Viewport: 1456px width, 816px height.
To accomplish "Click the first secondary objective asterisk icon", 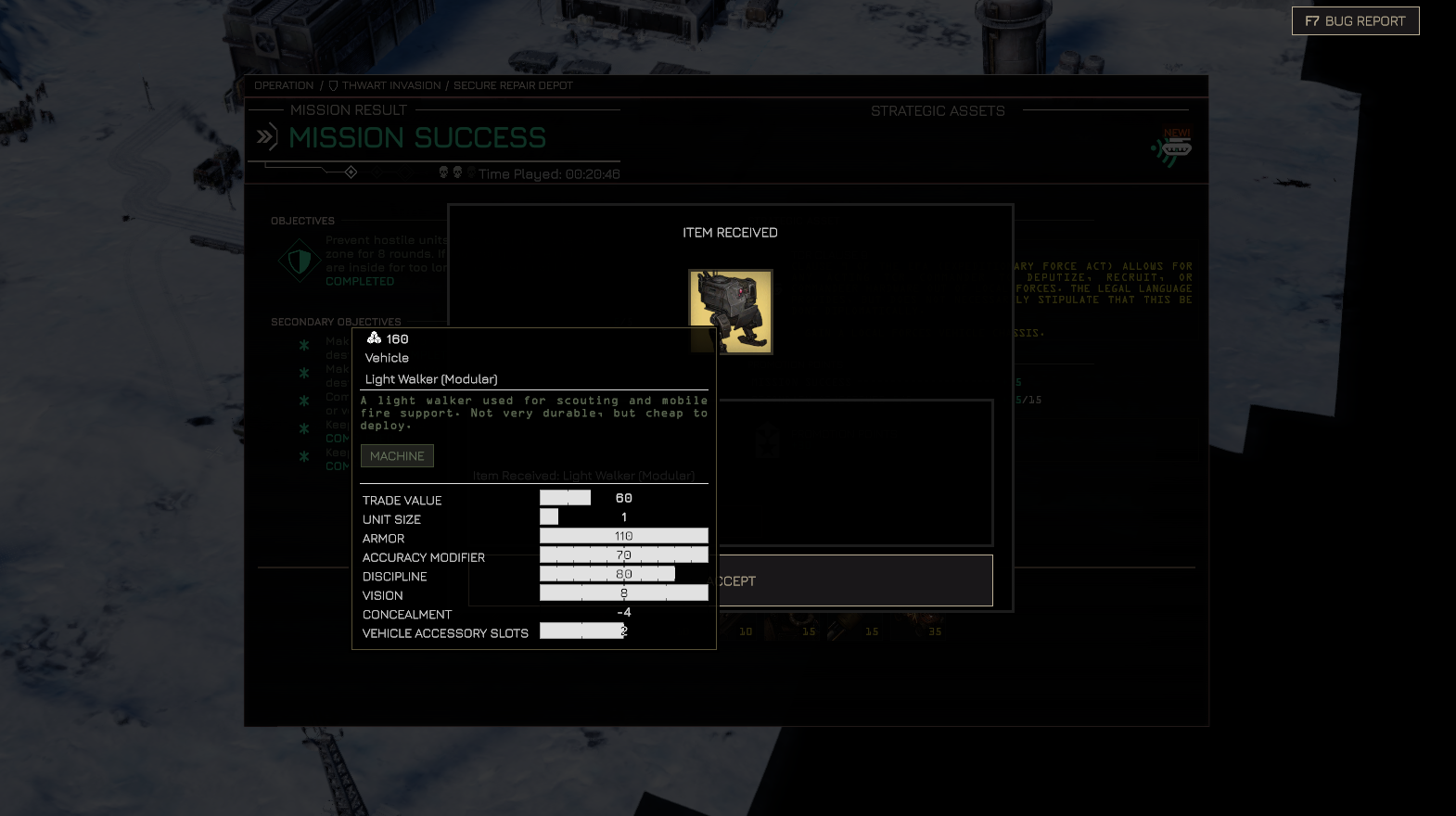I will pos(304,345).
